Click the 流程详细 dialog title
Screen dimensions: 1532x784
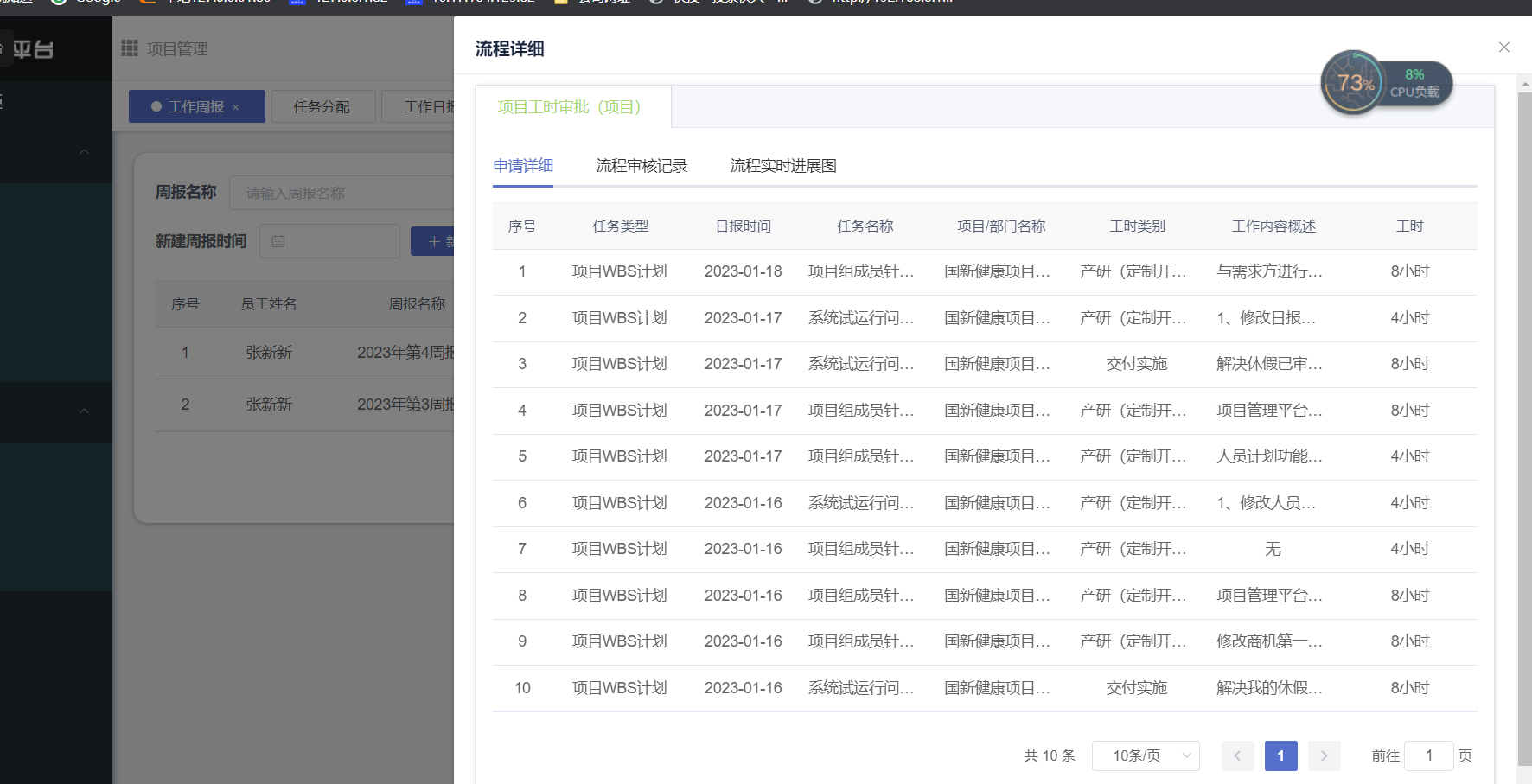(x=510, y=49)
